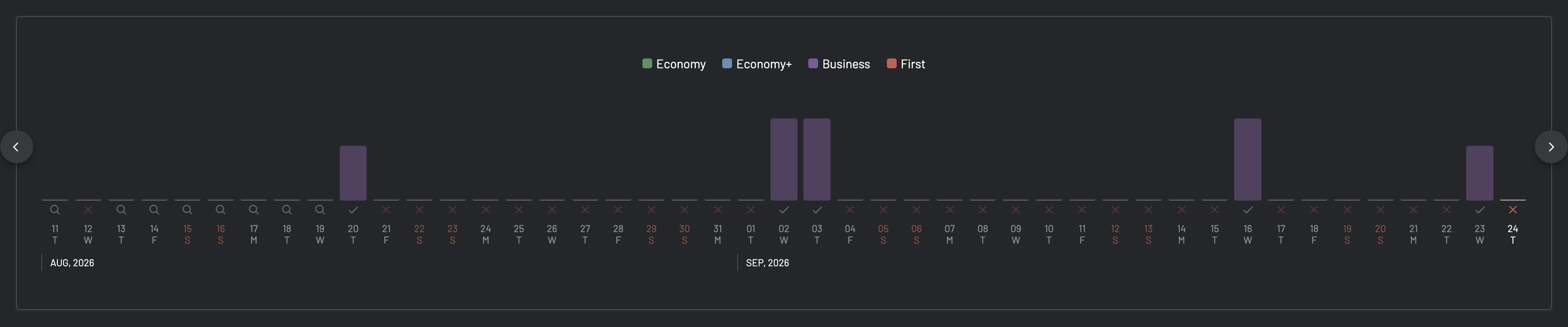Click the checkmark icon for September 02
1568x327 pixels.
[784, 210]
